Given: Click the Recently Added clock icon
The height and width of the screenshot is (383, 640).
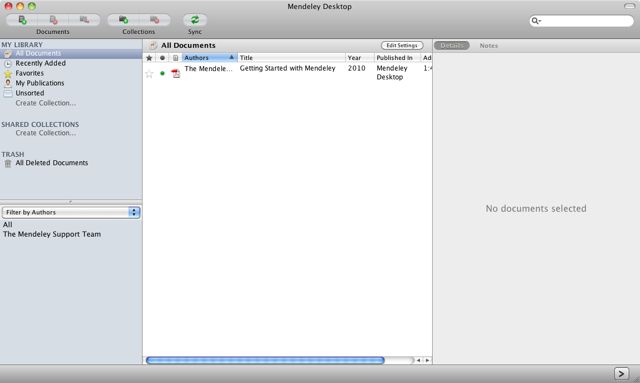Looking at the screenshot, I should (x=8, y=64).
